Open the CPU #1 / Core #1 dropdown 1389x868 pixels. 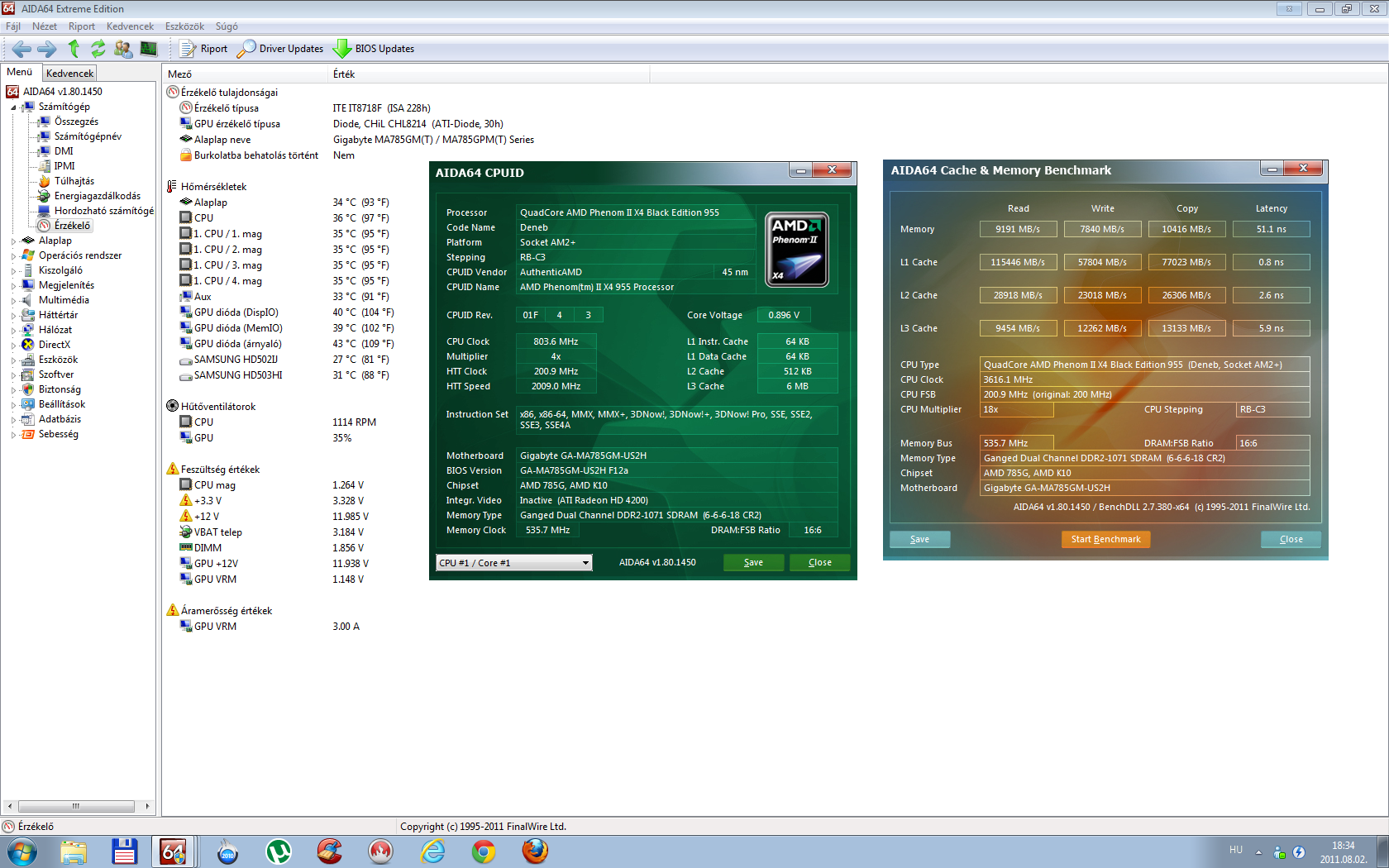point(513,563)
